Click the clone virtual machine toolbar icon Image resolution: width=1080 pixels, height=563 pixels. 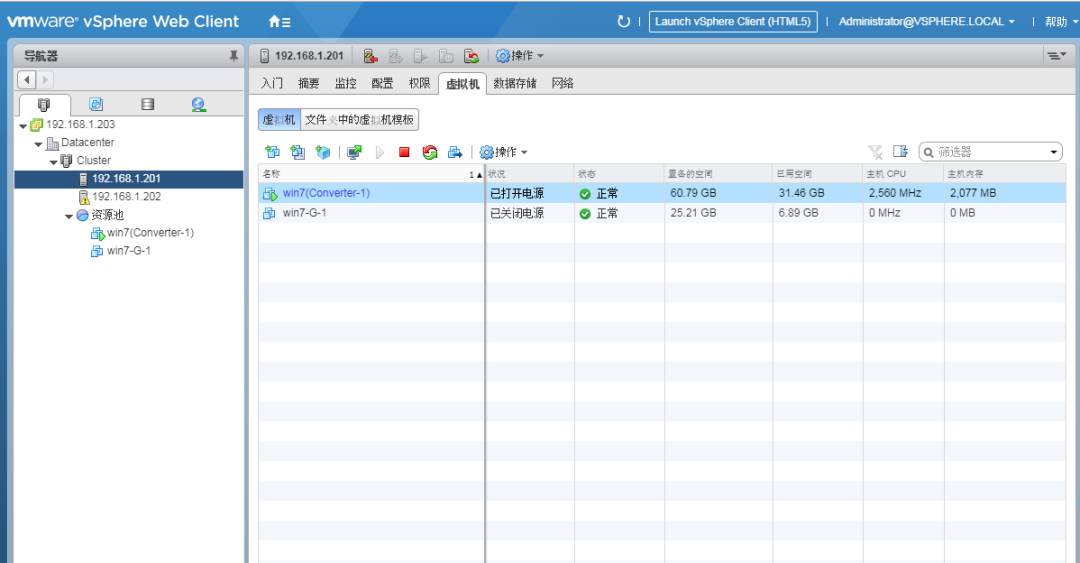(x=298, y=152)
